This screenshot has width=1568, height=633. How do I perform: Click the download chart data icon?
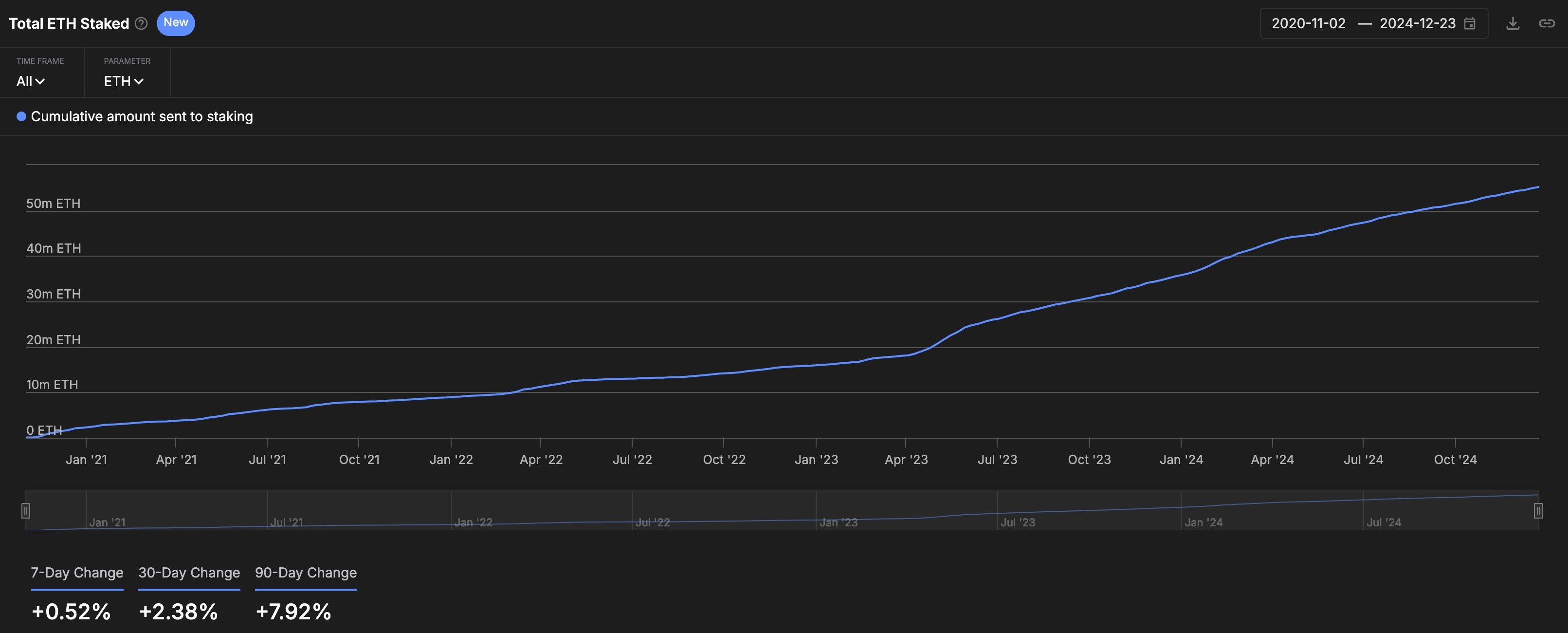(1513, 24)
